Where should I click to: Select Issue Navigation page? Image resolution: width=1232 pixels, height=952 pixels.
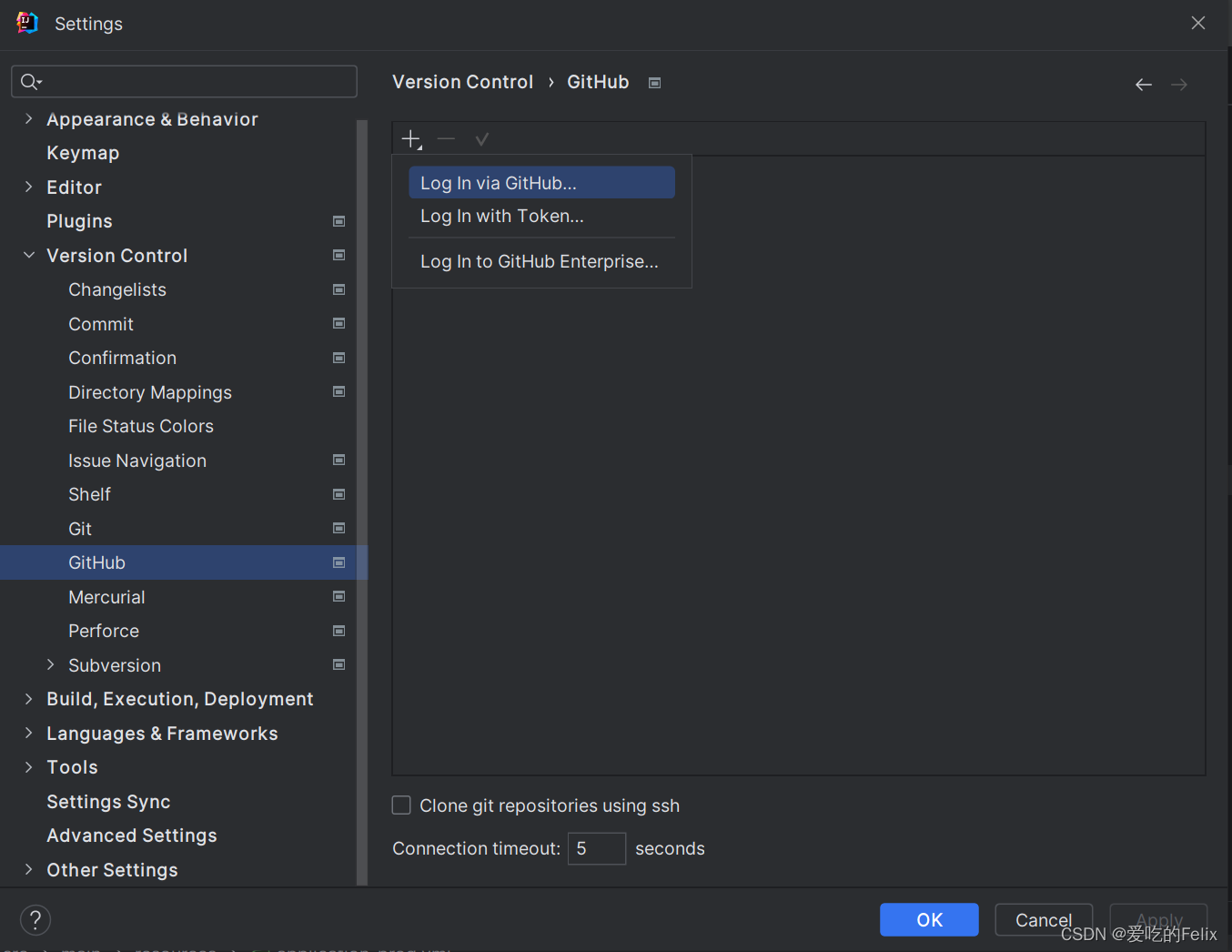pos(137,461)
